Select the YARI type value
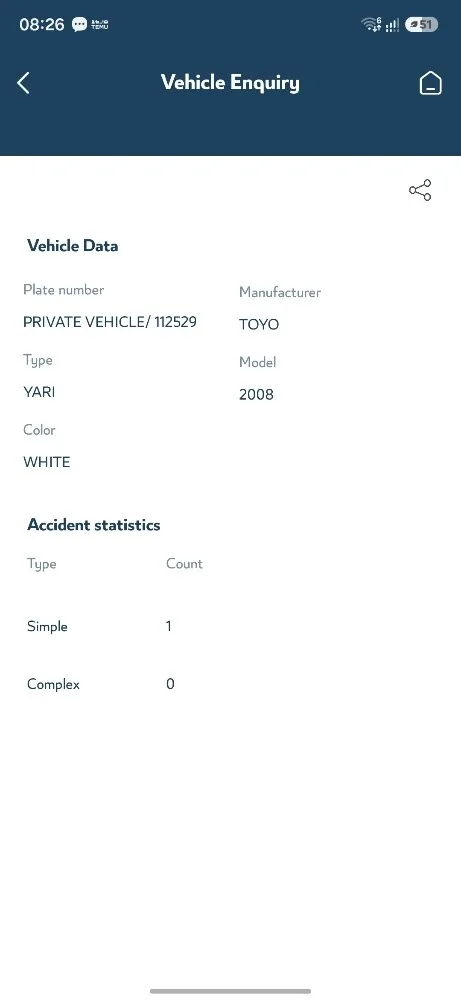The width and height of the screenshot is (461, 1000). (40, 392)
